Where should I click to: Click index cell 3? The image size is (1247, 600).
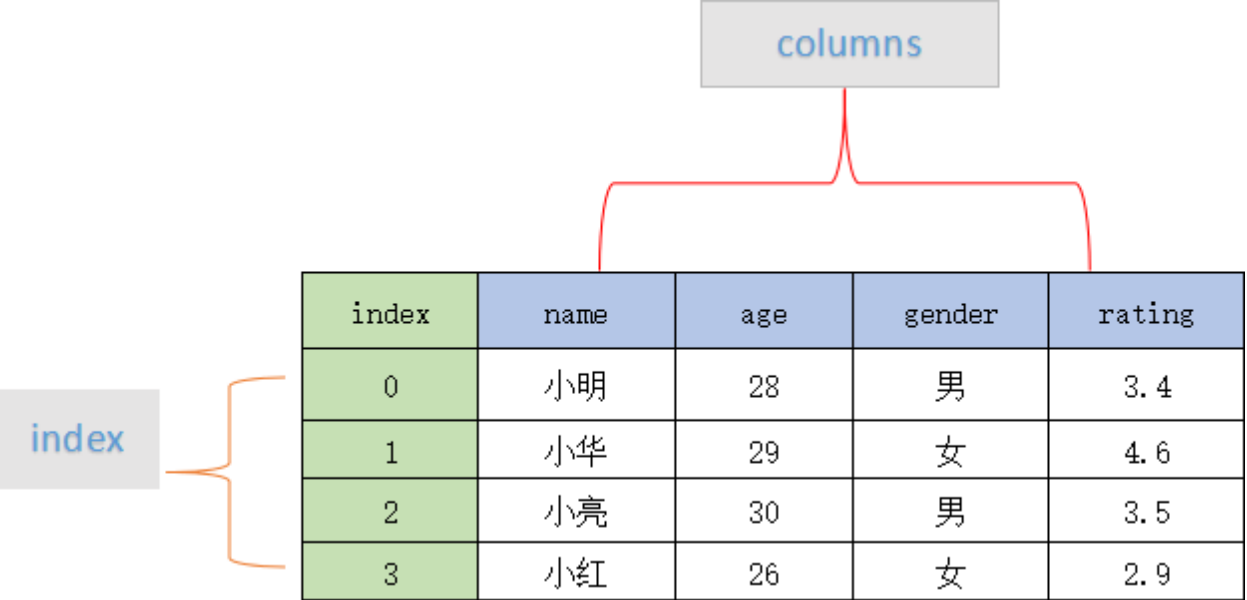click(x=390, y=572)
